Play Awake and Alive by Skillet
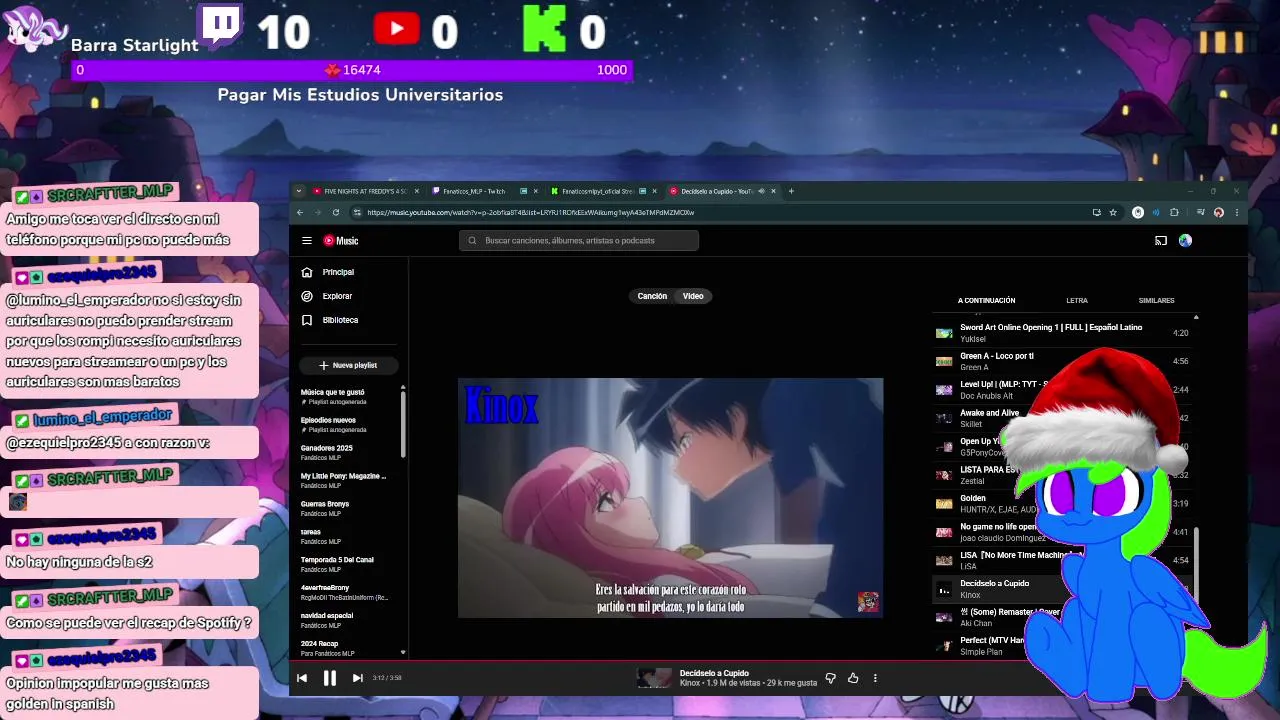Screen dimensions: 1280x720 1062,418
